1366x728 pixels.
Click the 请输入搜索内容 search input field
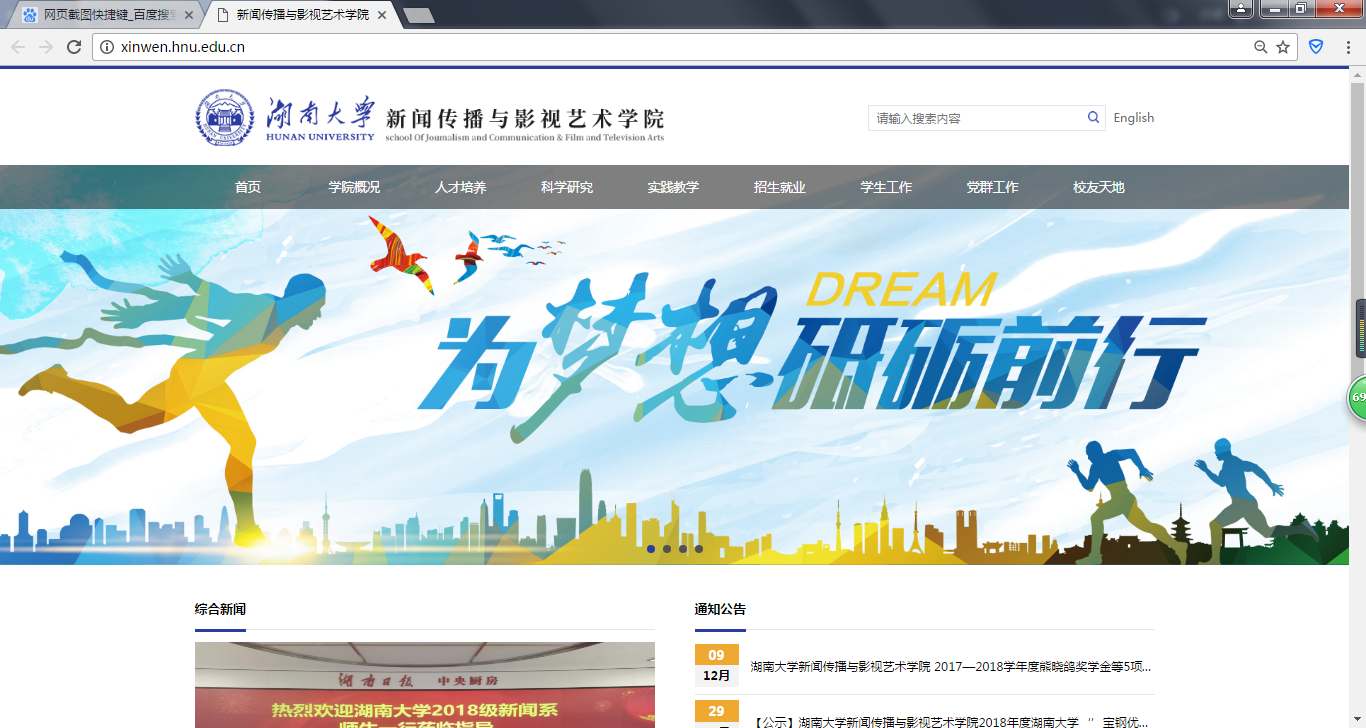(975, 118)
